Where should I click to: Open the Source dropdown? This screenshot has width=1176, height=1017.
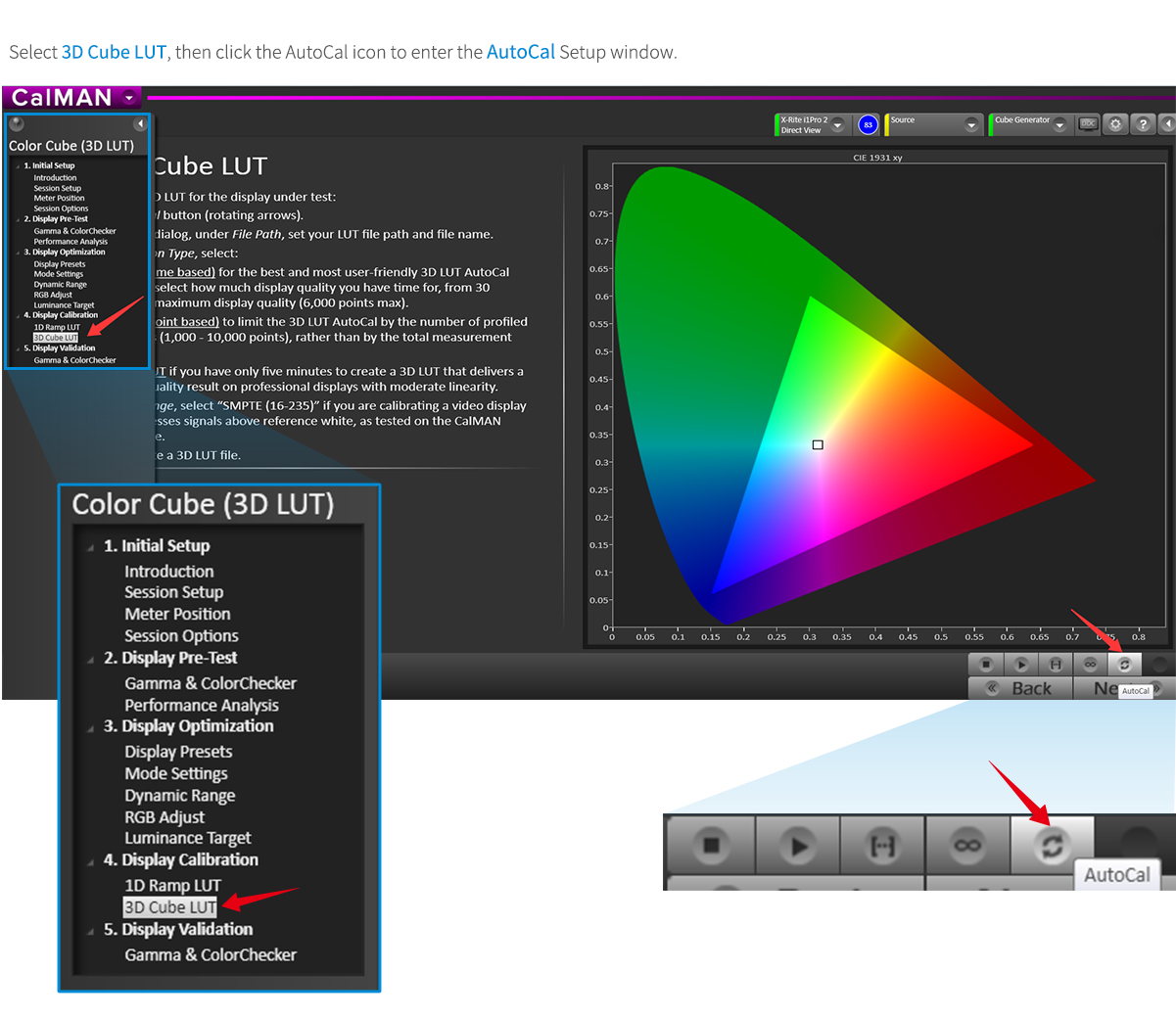971,125
